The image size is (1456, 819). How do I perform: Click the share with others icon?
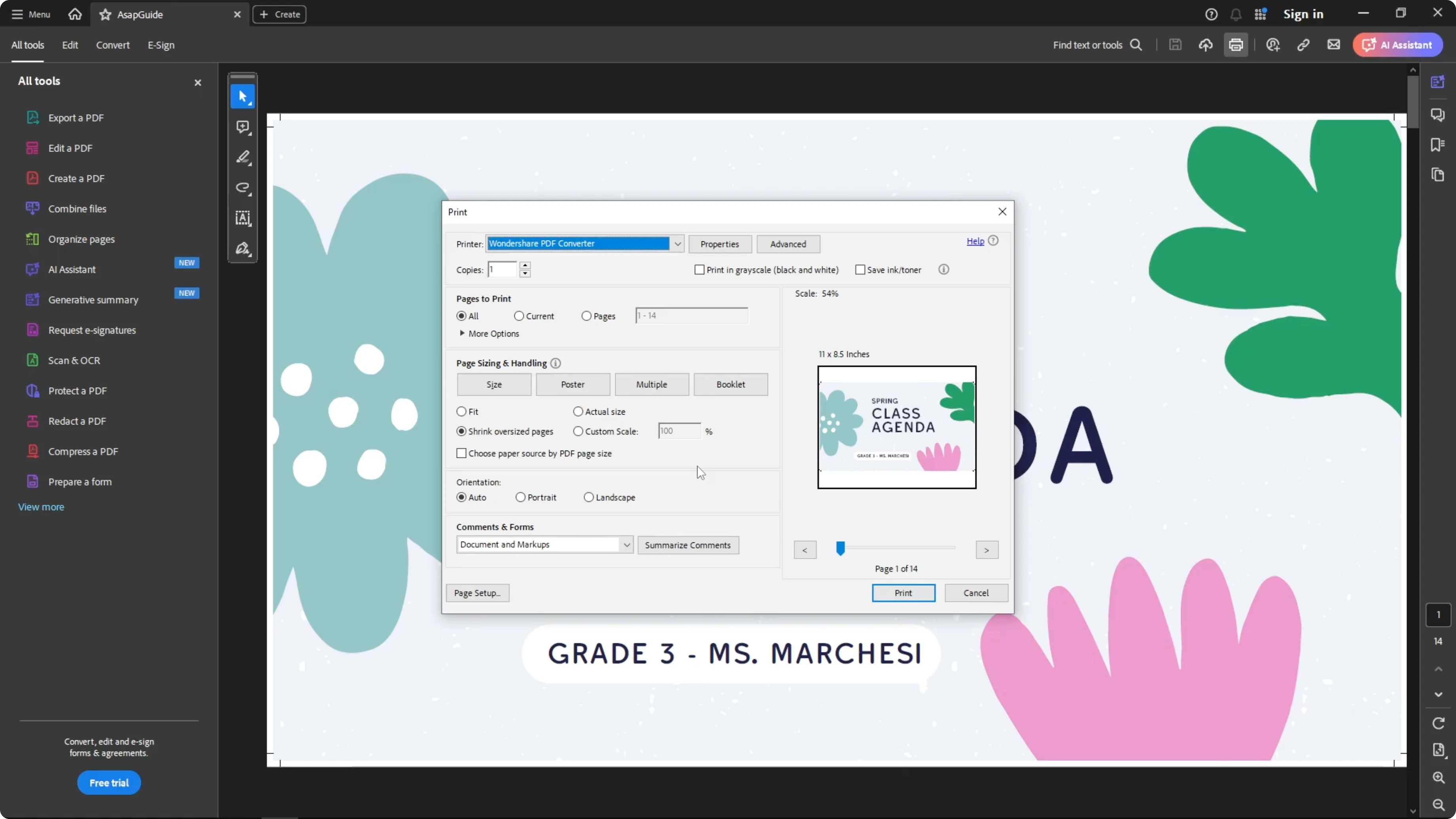click(1273, 45)
